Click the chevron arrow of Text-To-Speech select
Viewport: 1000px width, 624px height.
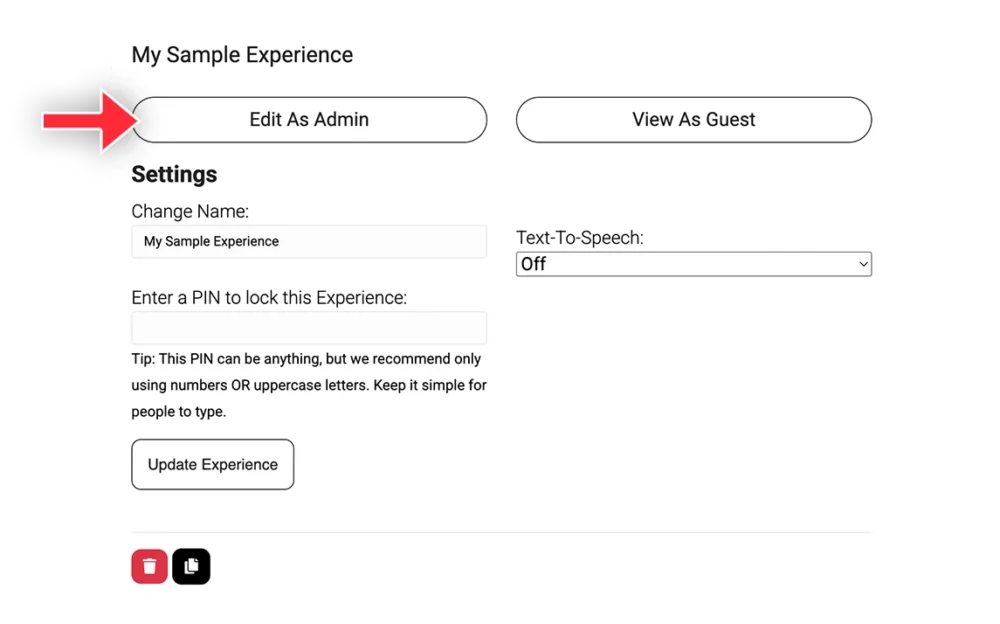[864, 264]
